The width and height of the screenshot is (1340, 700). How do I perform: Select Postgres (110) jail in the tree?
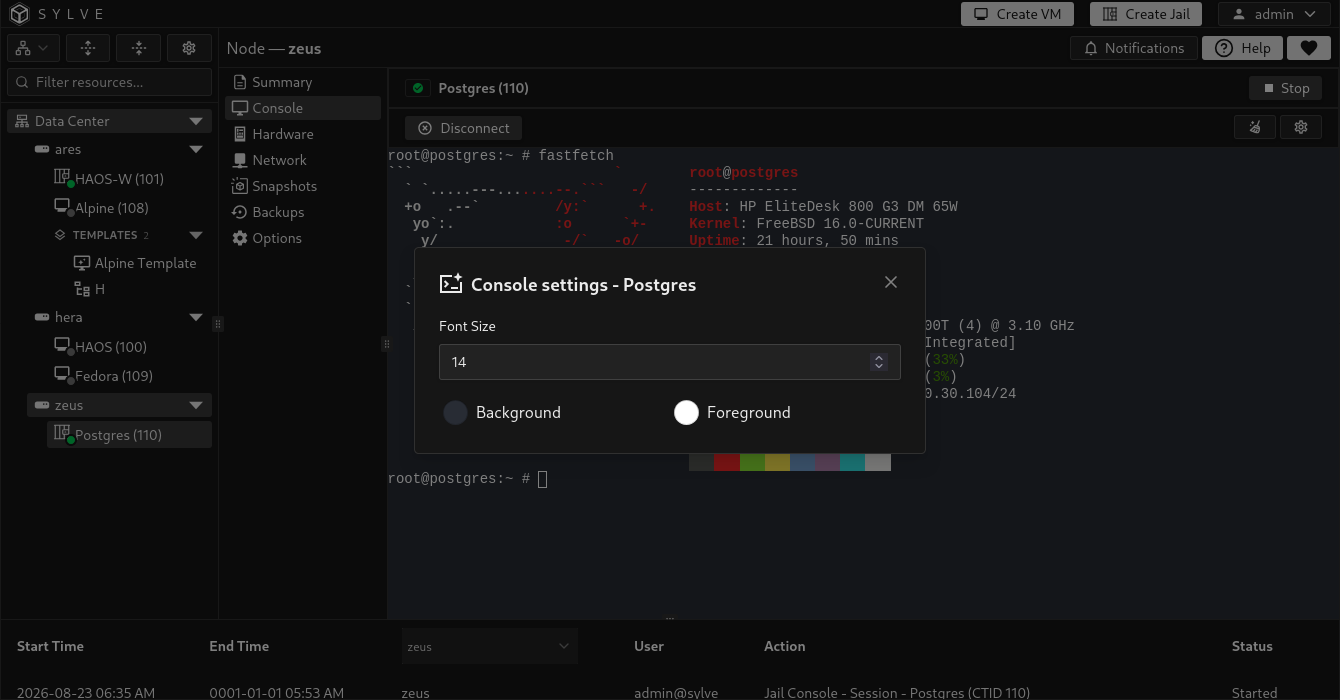pos(129,434)
